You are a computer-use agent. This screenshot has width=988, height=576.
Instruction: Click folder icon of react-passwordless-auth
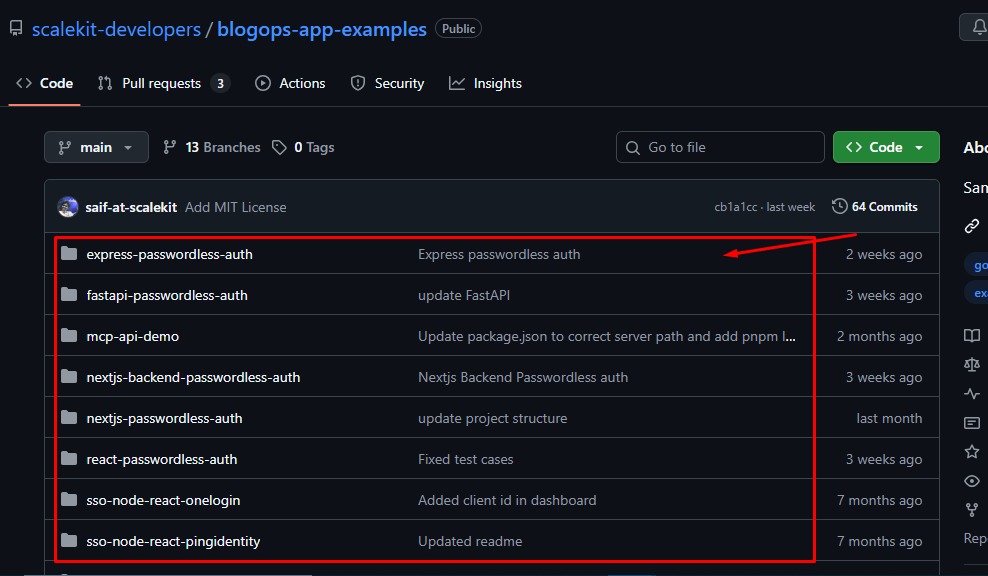point(69,458)
